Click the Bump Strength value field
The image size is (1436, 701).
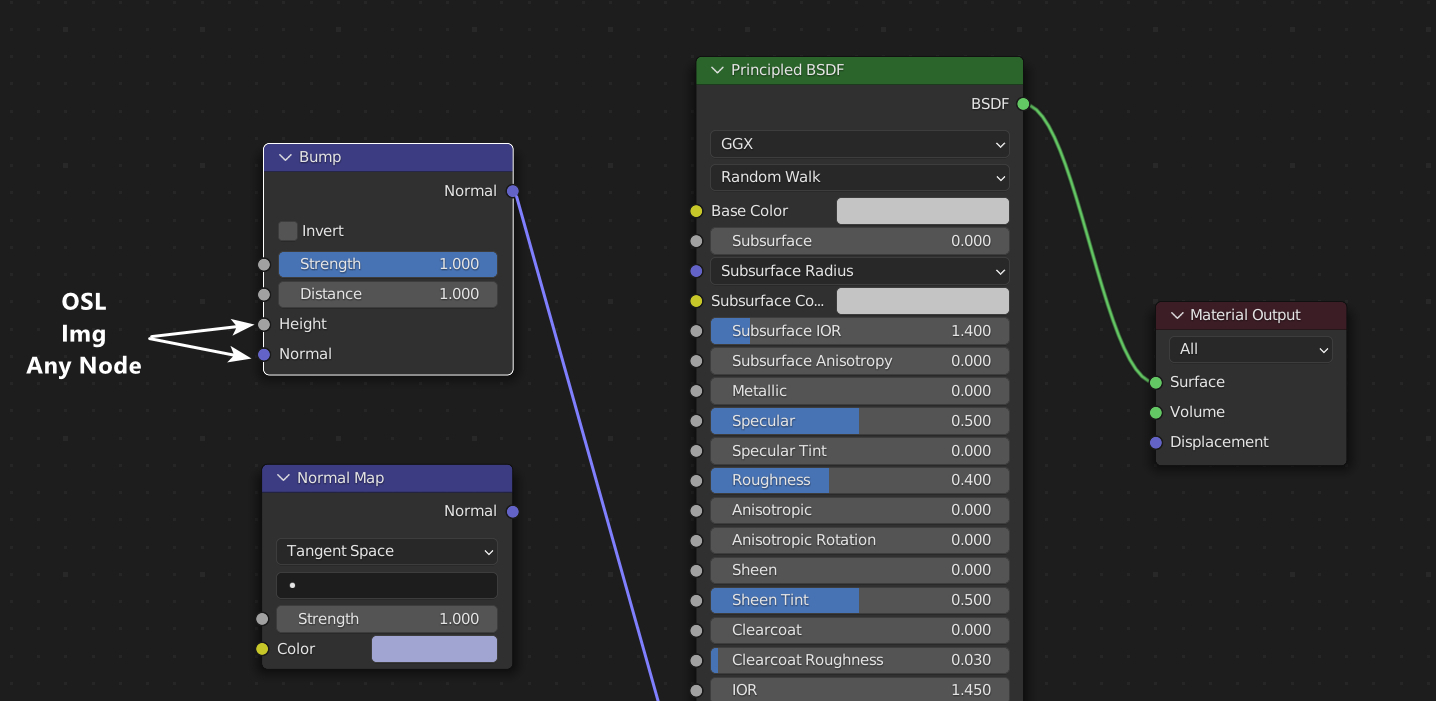387,264
